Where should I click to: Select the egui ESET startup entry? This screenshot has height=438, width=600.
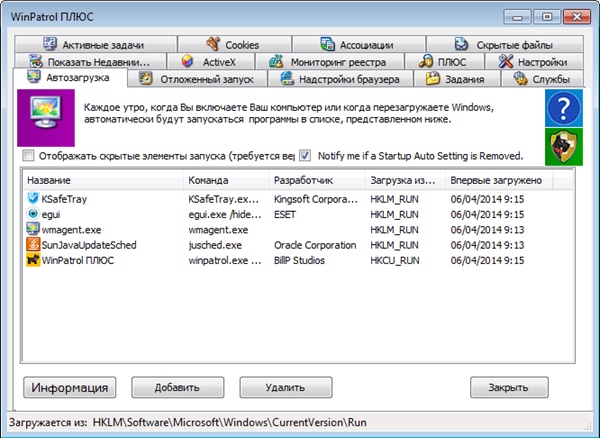(x=52, y=214)
